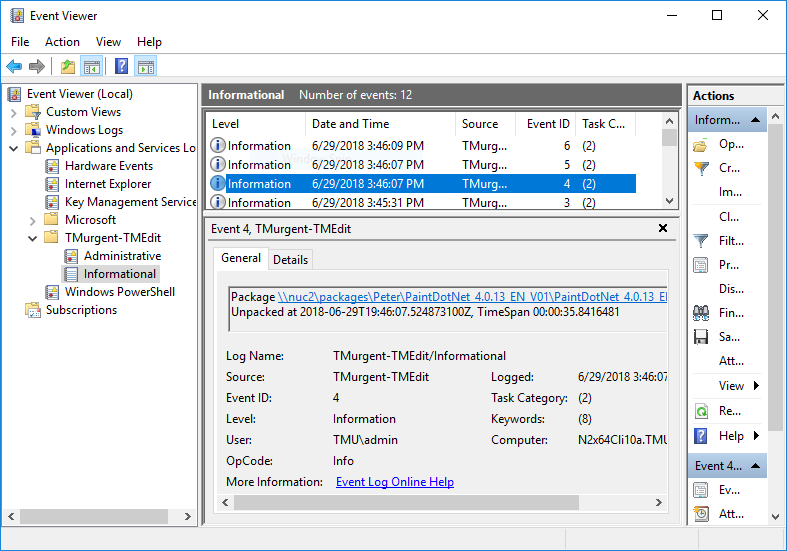Click the Attach Task clock icon at bottom
This screenshot has height=551, width=787.
click(x=701, y=514)
